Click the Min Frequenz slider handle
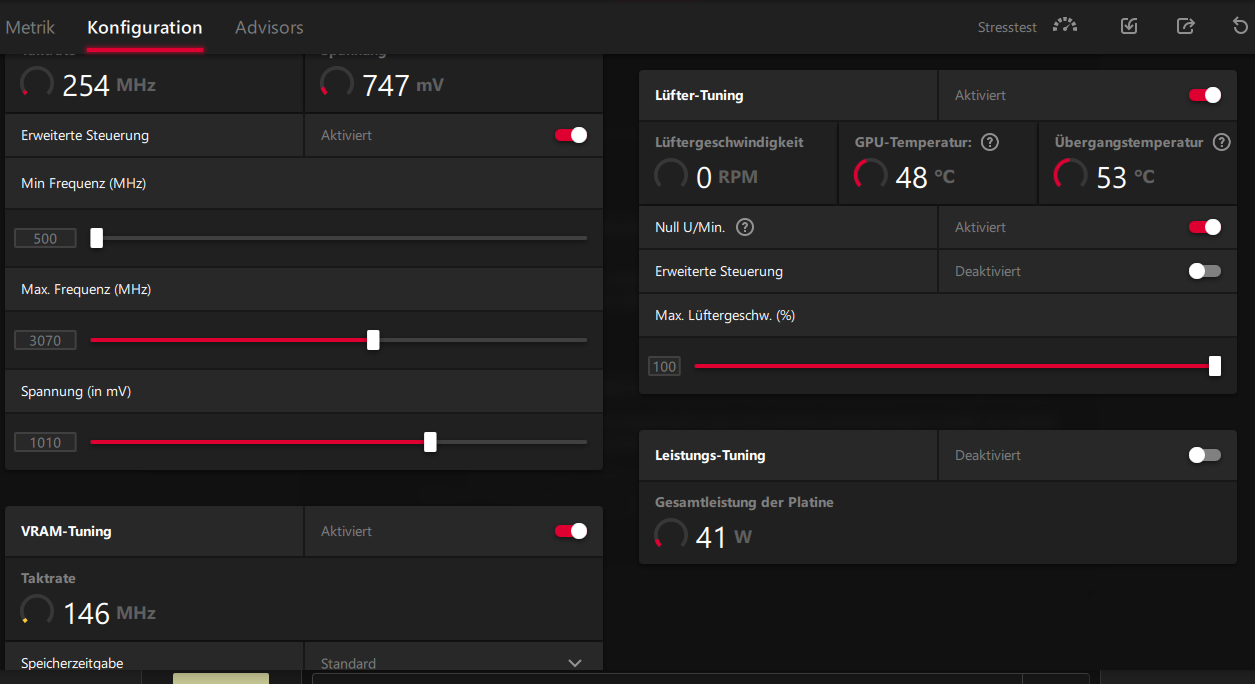The width and height of the screenshot is (1255, 684). pyautogui.click(x=97, y=238)
